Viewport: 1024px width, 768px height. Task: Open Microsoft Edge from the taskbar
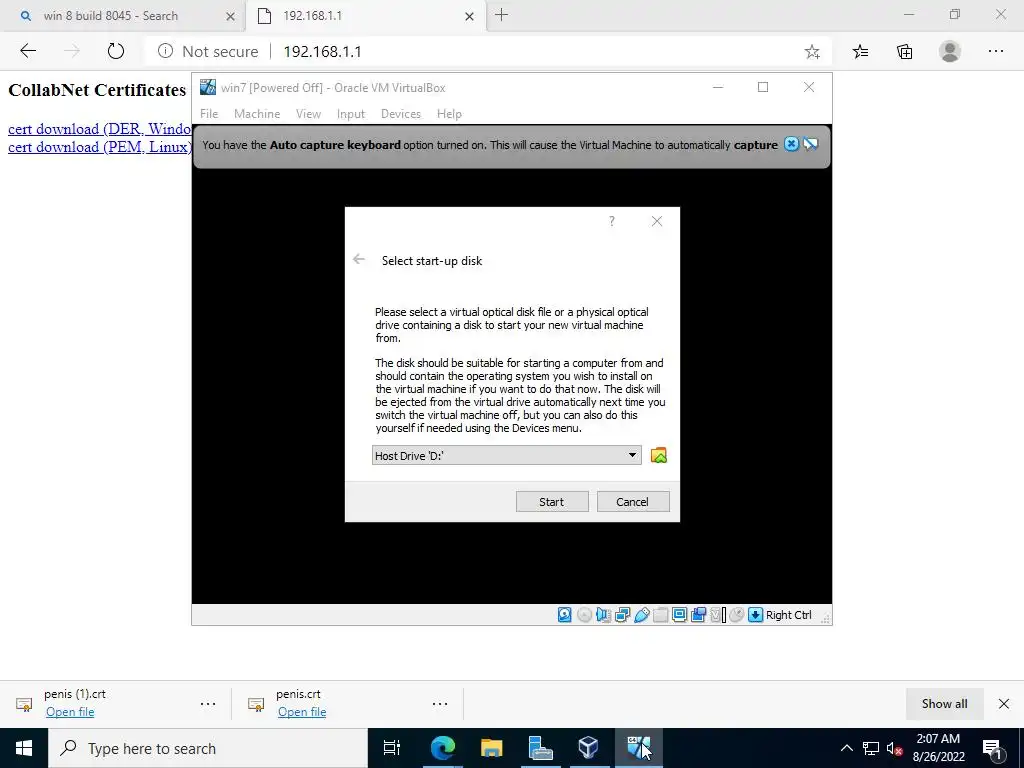(x=442, y=748)
